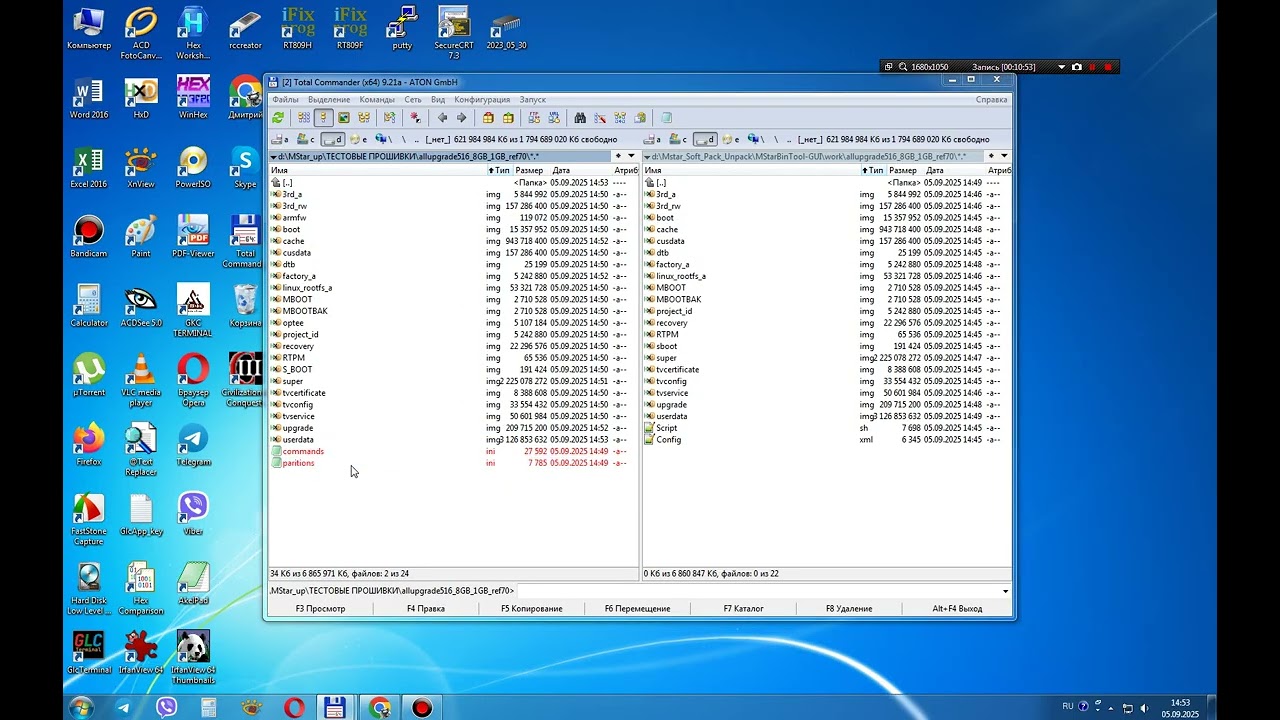Open FTP connect toolbar icon
The height and width of the screenshot is (720, 1280).
534,118
